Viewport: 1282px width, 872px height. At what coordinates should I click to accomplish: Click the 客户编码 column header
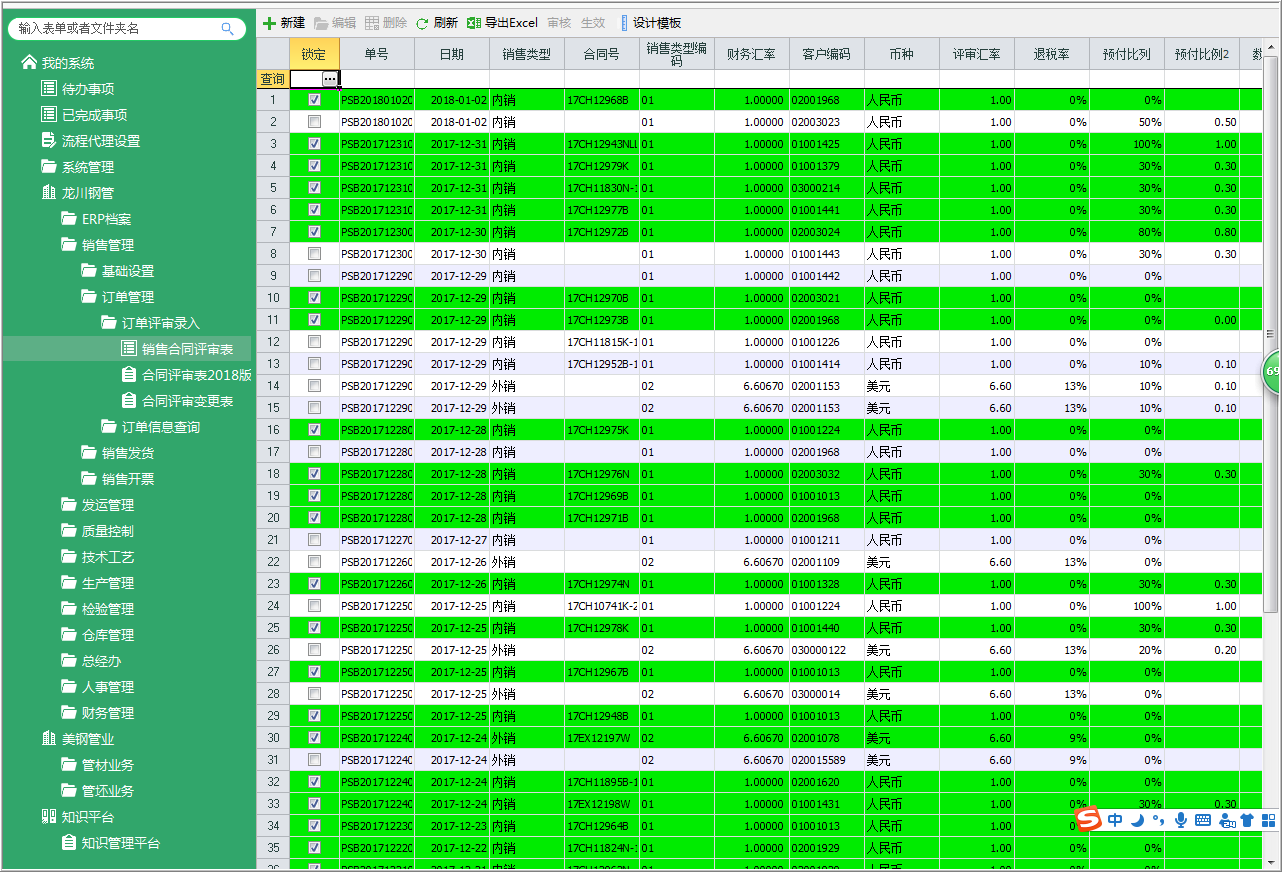coord(827,54)
